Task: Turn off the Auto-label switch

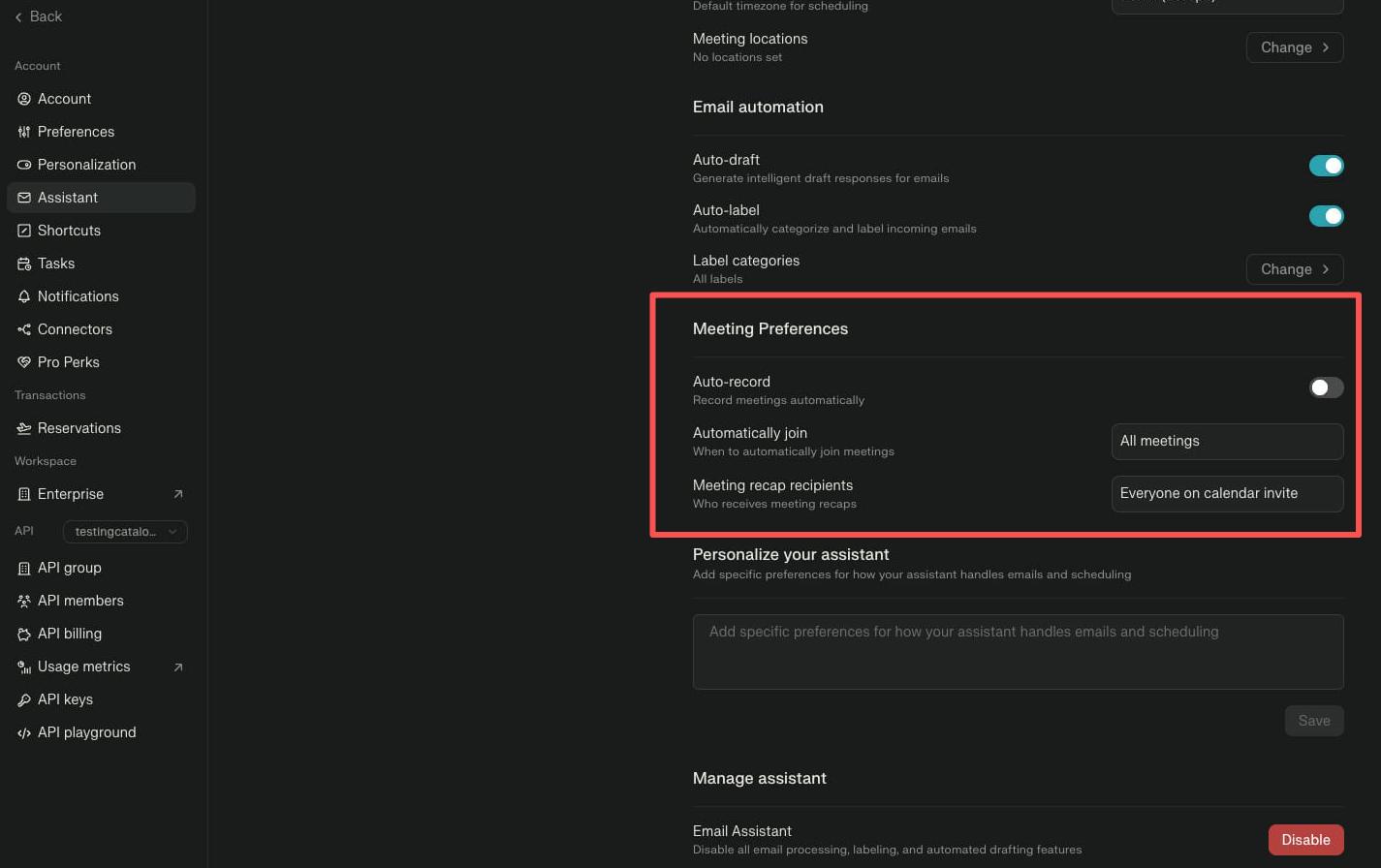Action: pyautogui.click(x=1326, y=216)
